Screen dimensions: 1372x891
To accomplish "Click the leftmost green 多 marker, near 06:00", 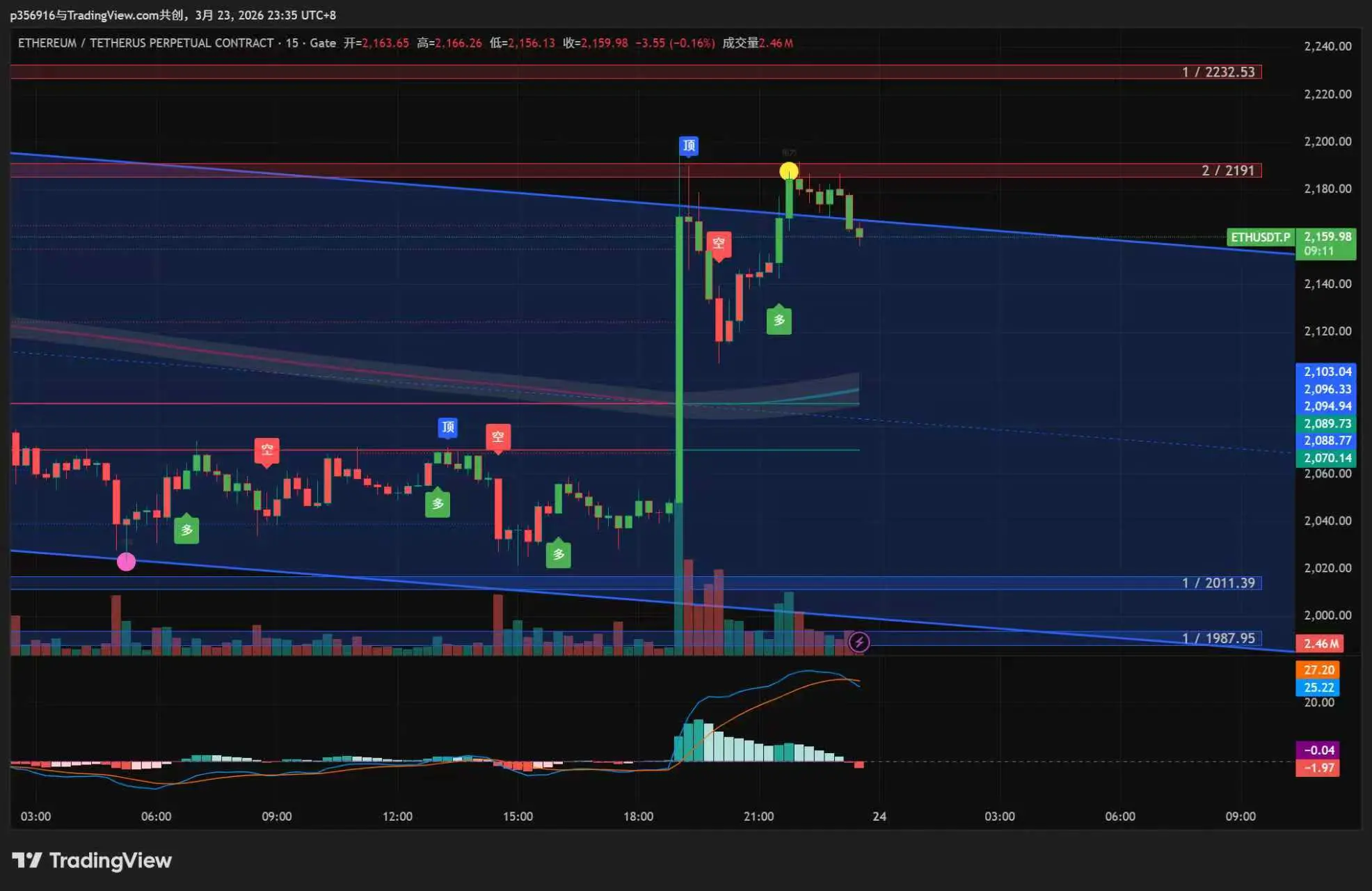I will click(x=186, y=530).
